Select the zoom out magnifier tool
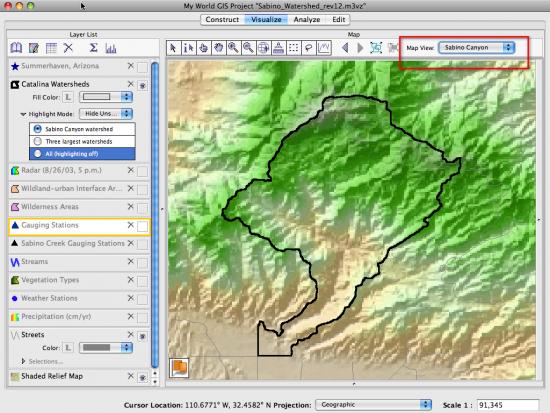 tap(248, 48)
